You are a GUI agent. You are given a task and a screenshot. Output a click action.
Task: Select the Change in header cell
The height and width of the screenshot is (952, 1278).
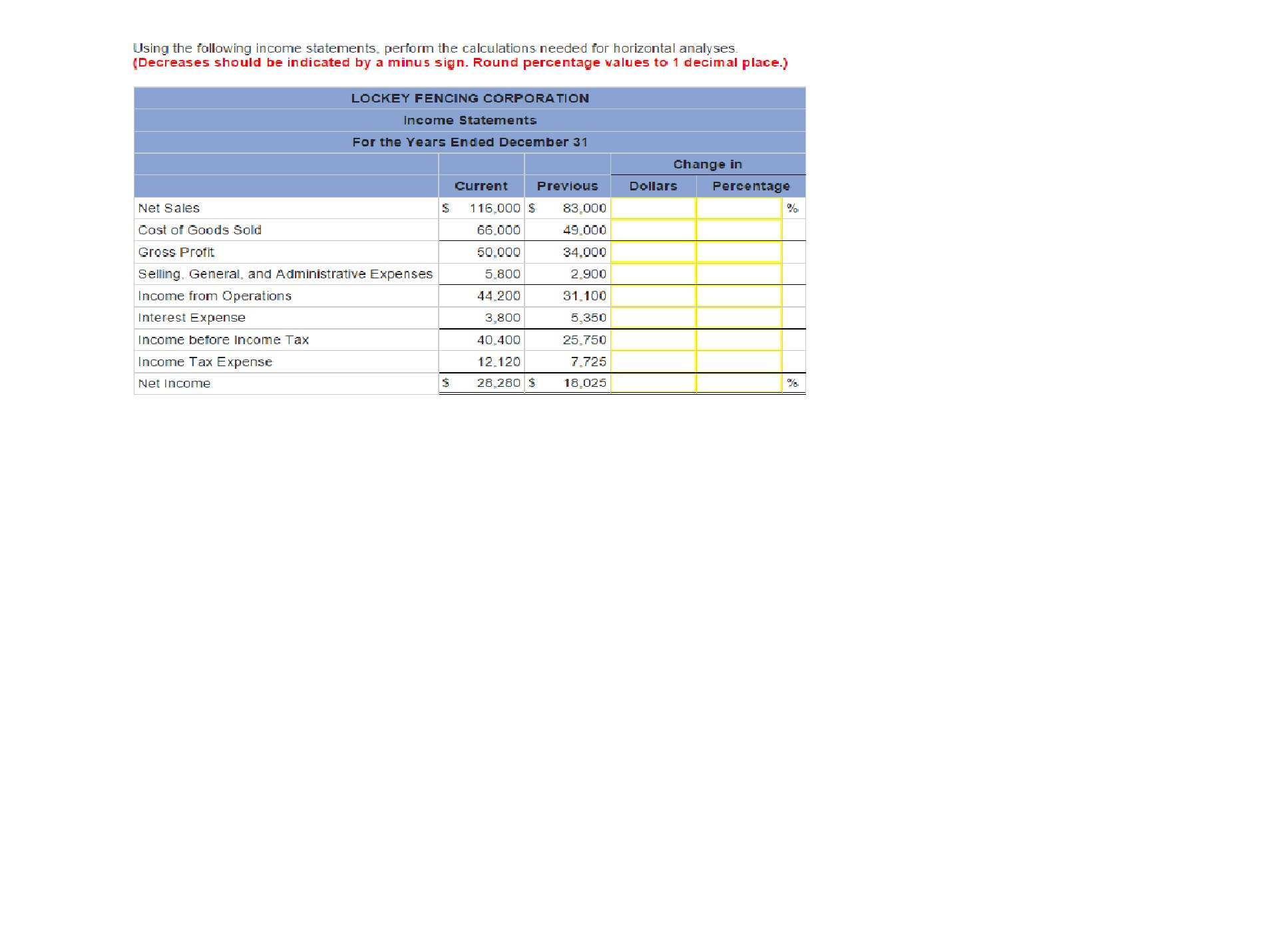click(708, 164)
